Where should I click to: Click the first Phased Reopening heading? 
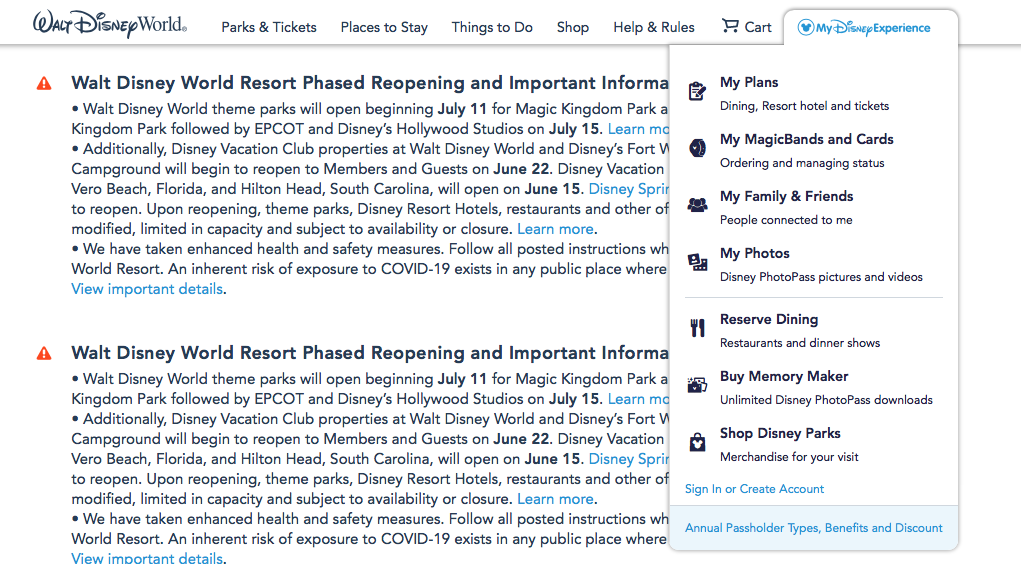coord(370,83)
